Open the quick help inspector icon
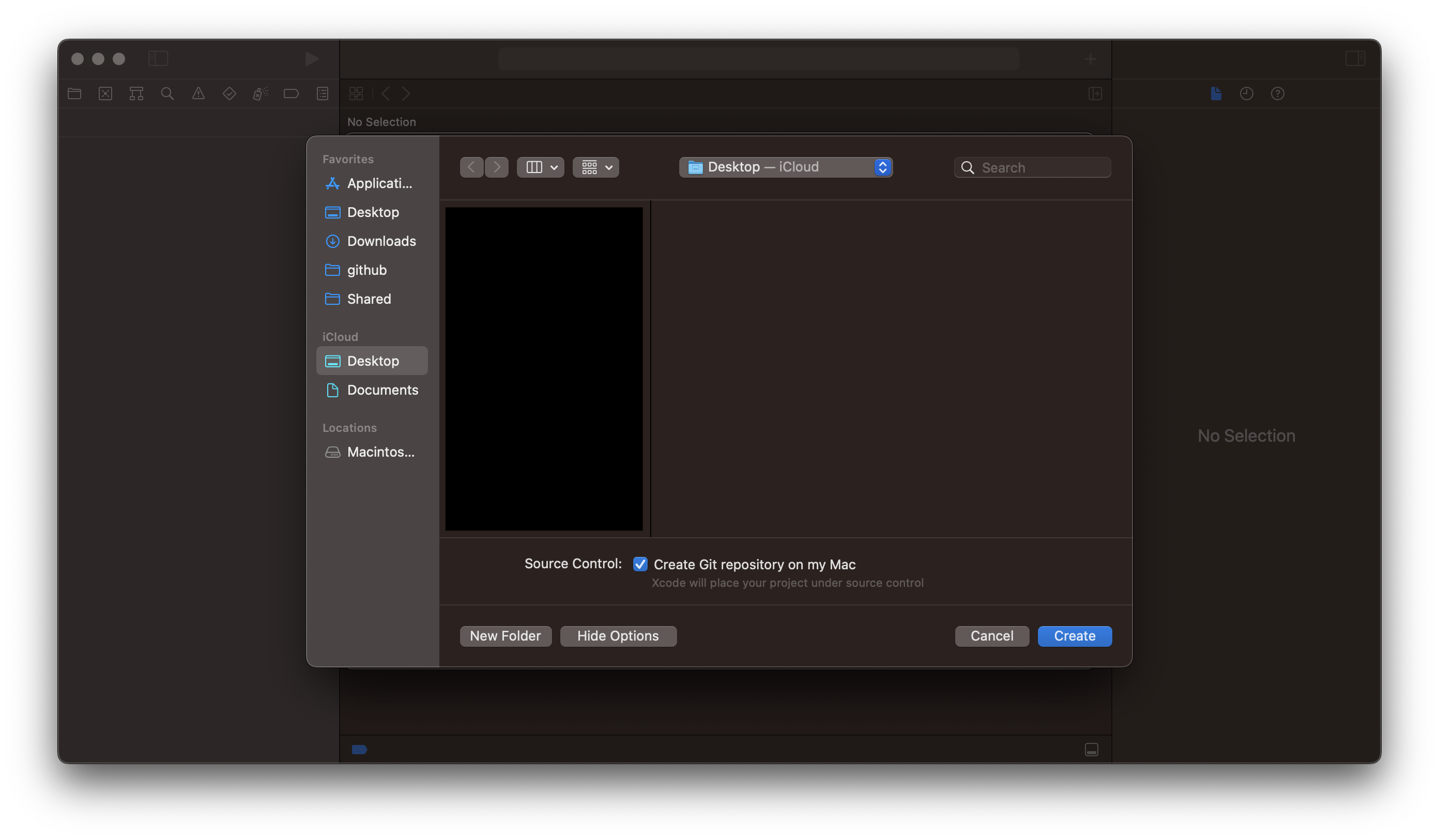1439x840 pixels. pyautogui.click(x=1277, y=94)
